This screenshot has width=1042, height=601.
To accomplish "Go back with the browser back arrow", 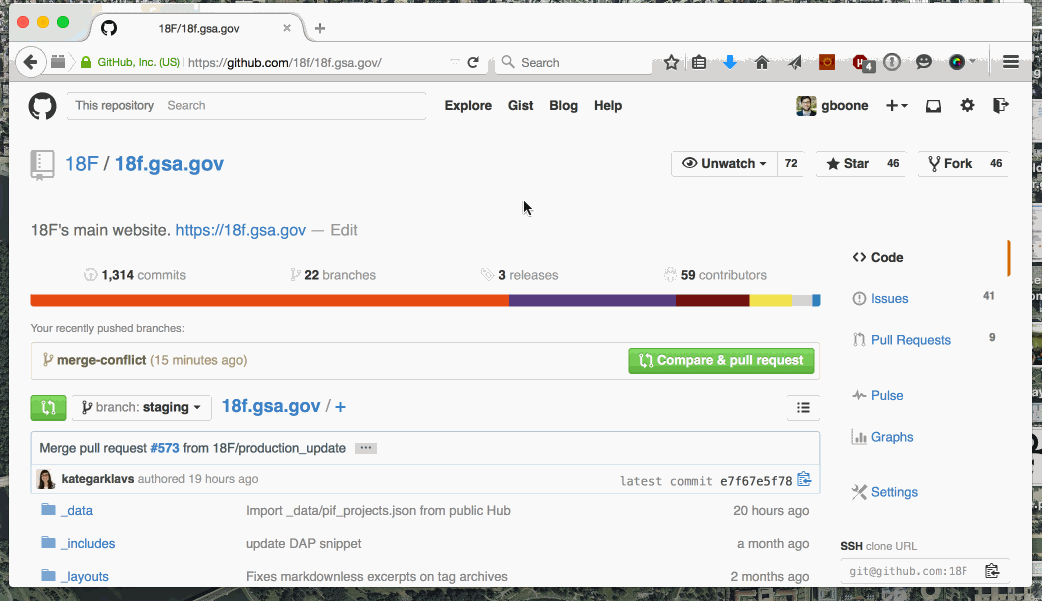I will [x=30, y=62].
